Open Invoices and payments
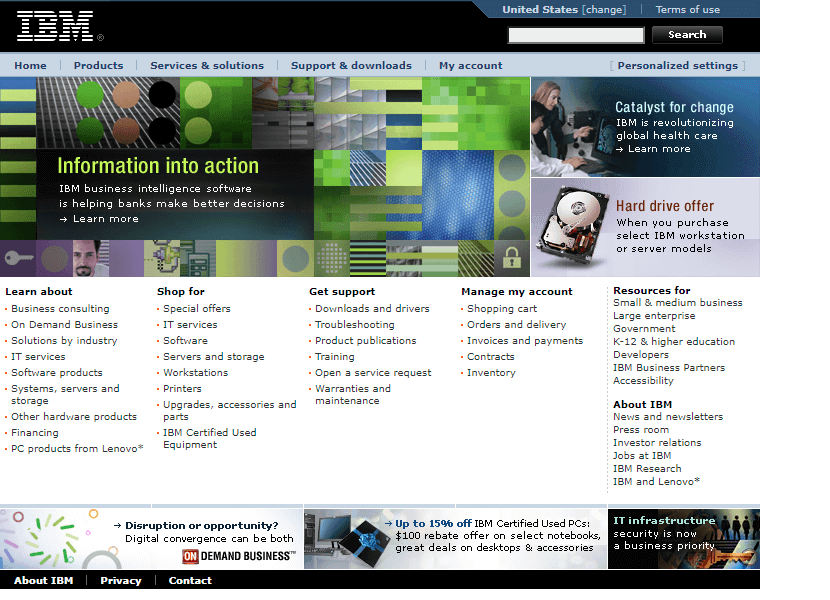This screenshot has width=830, height=600. coord(525,341)
